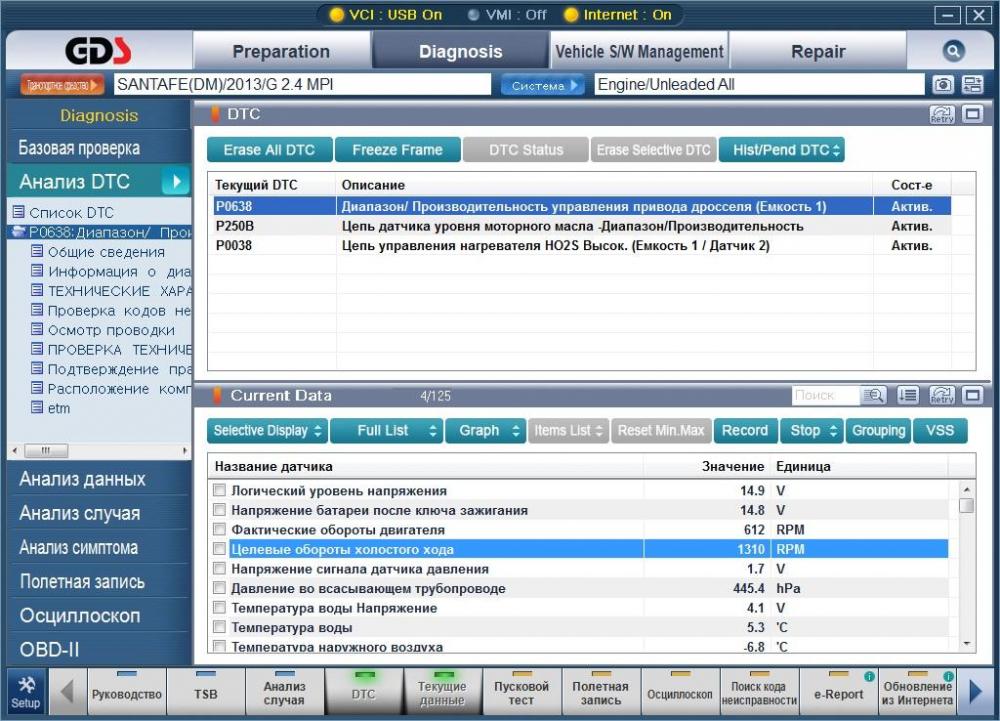Image resolution: width=1000 pixels, height=721 pixels.
Task: Switch to the Preparation tab
Action: [281, 52]
